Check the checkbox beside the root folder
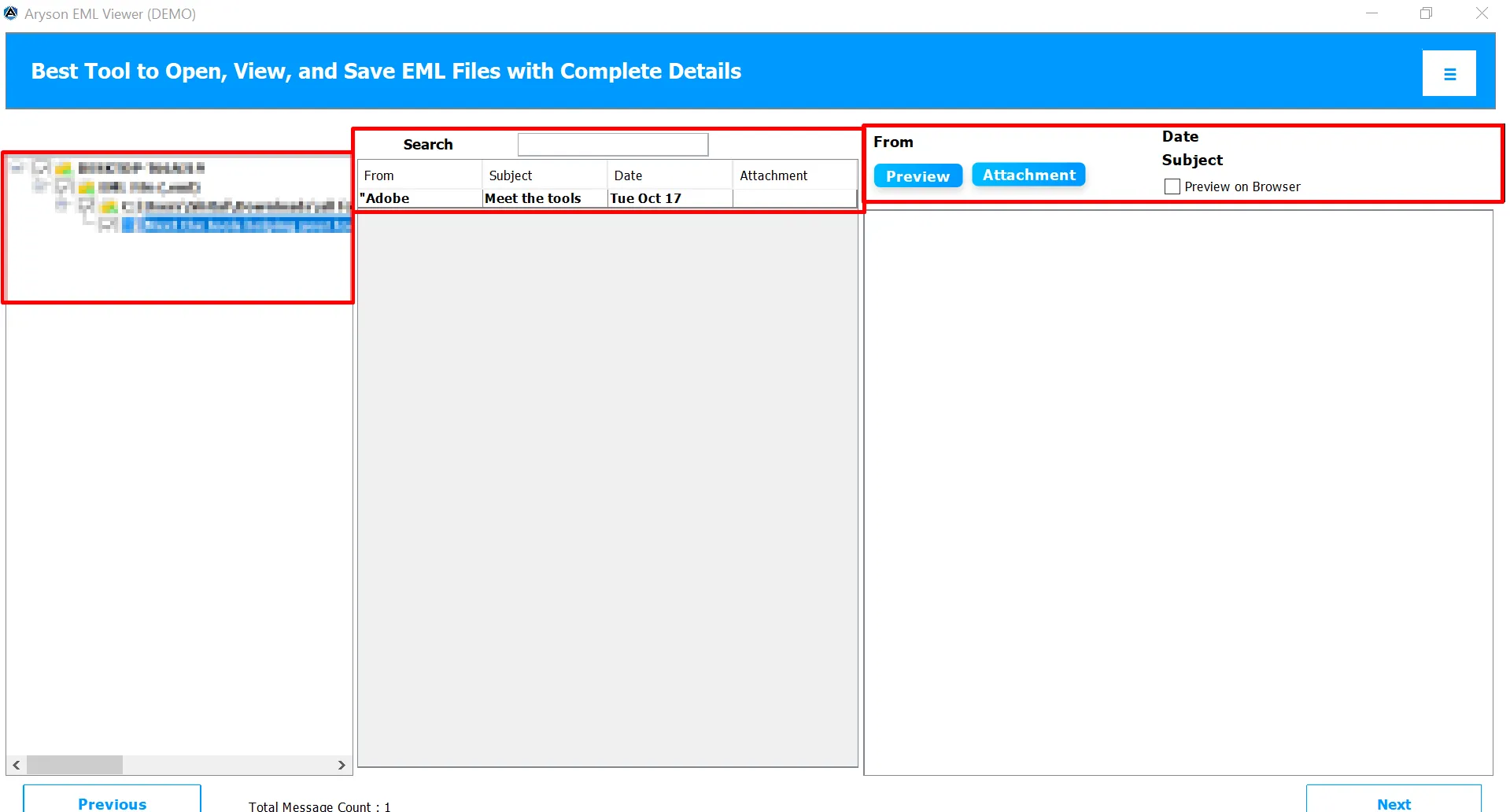 point(41,168)
